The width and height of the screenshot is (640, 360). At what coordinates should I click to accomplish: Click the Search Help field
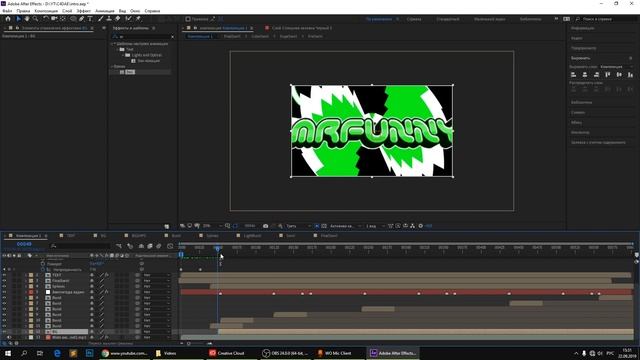606,19
